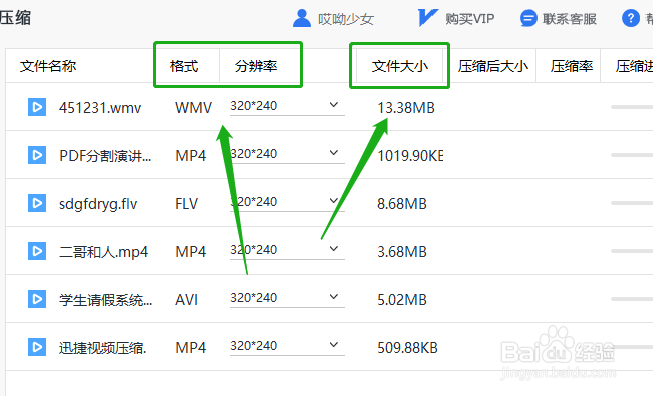Click the AVI format cell
Image resolution: width=653 pixels, height=396 pixels.
186,299
